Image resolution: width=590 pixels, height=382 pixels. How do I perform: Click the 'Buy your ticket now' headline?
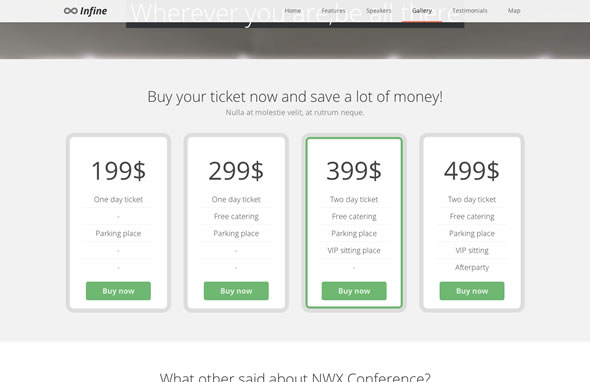[x=295, y=97]
